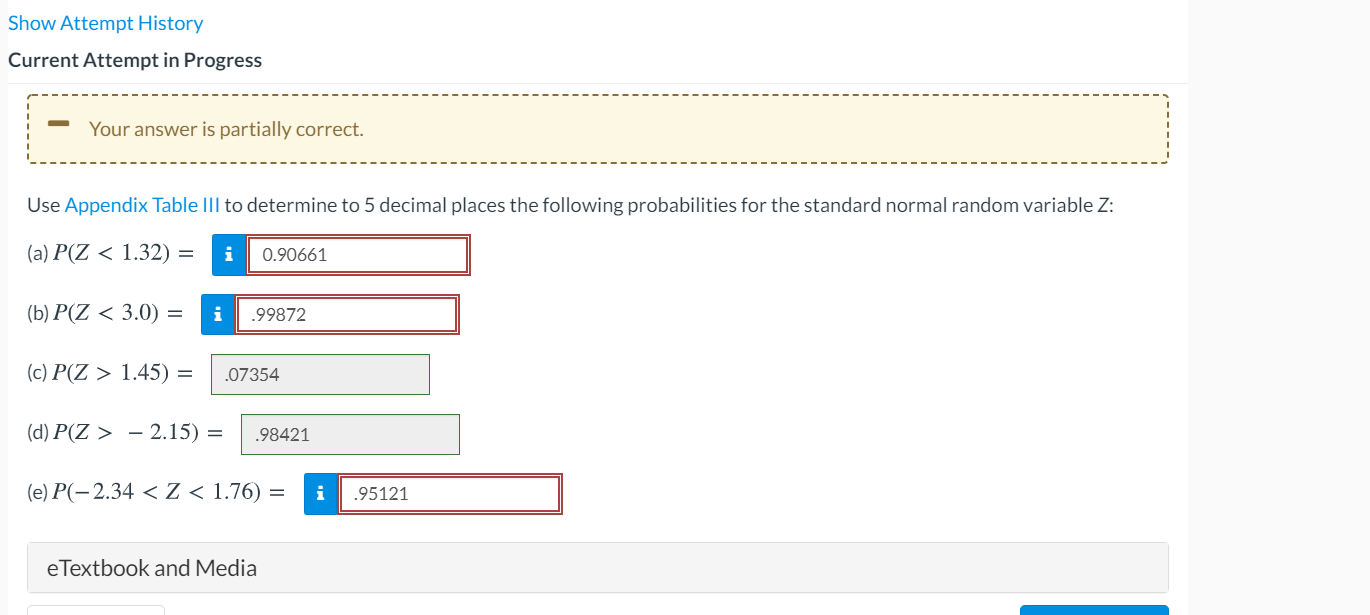Click the answer box for P(Z < 1.32)
This screenshot has width=1370, height=615.
click(358, 255)
